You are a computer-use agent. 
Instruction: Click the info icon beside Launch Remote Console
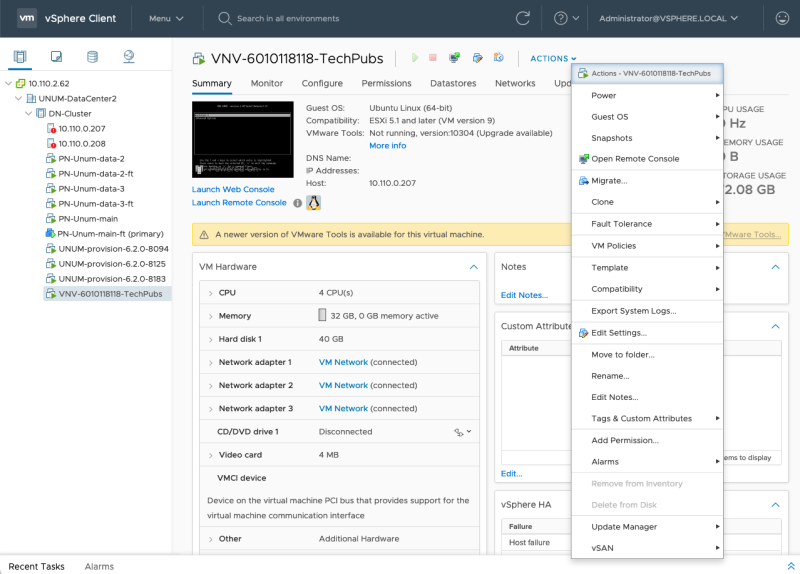tap(297, 203)
